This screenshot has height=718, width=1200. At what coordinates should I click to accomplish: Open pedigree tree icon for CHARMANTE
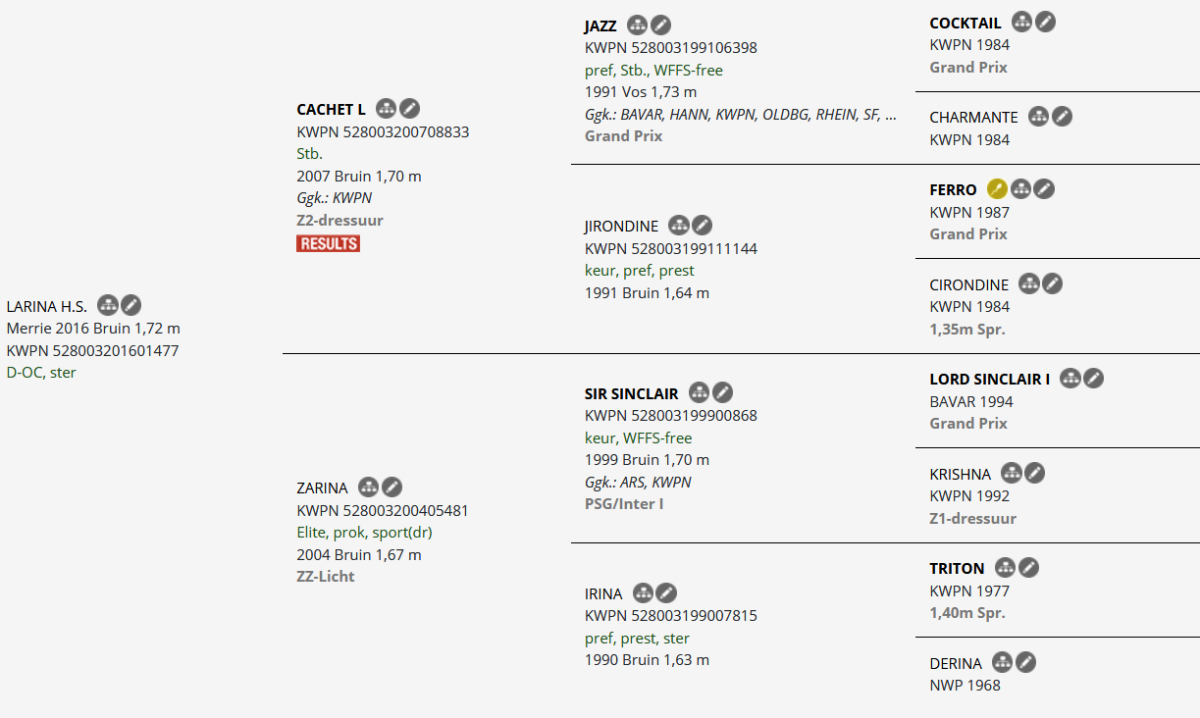(1039, 116)
